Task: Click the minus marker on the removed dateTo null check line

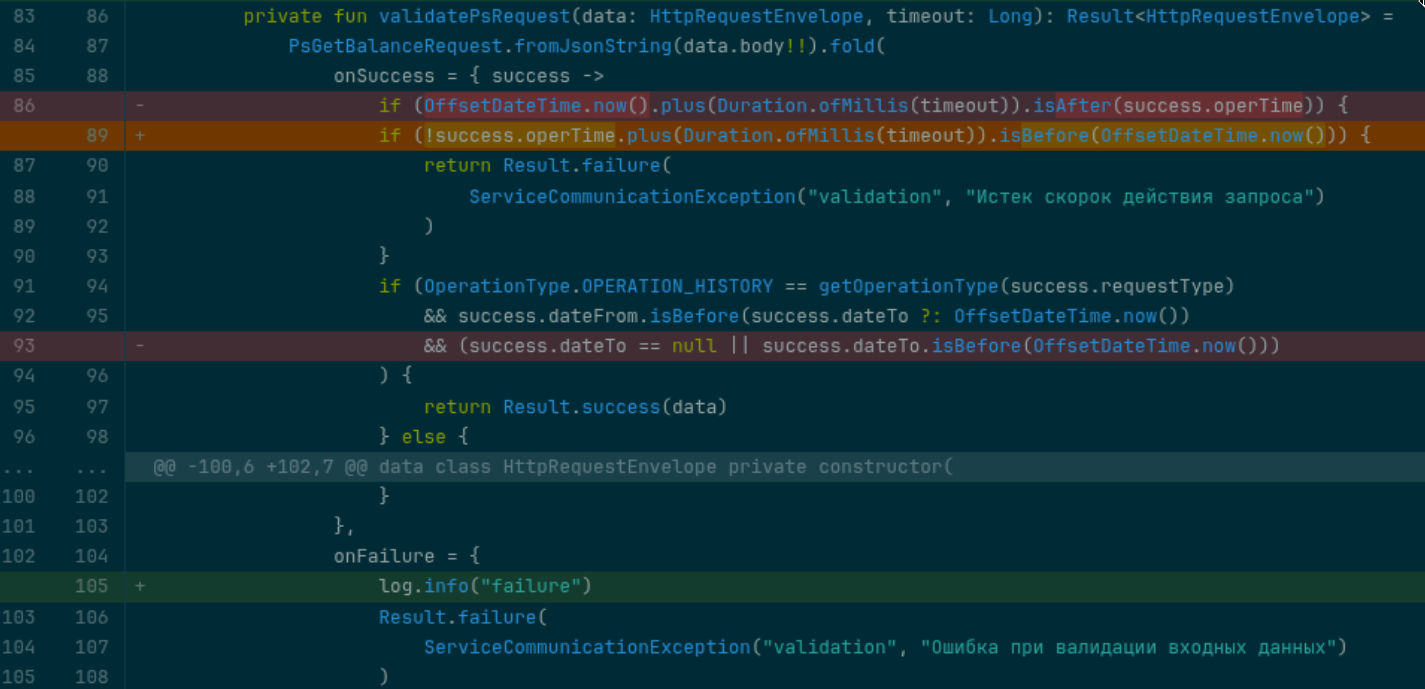Action: 139,346
